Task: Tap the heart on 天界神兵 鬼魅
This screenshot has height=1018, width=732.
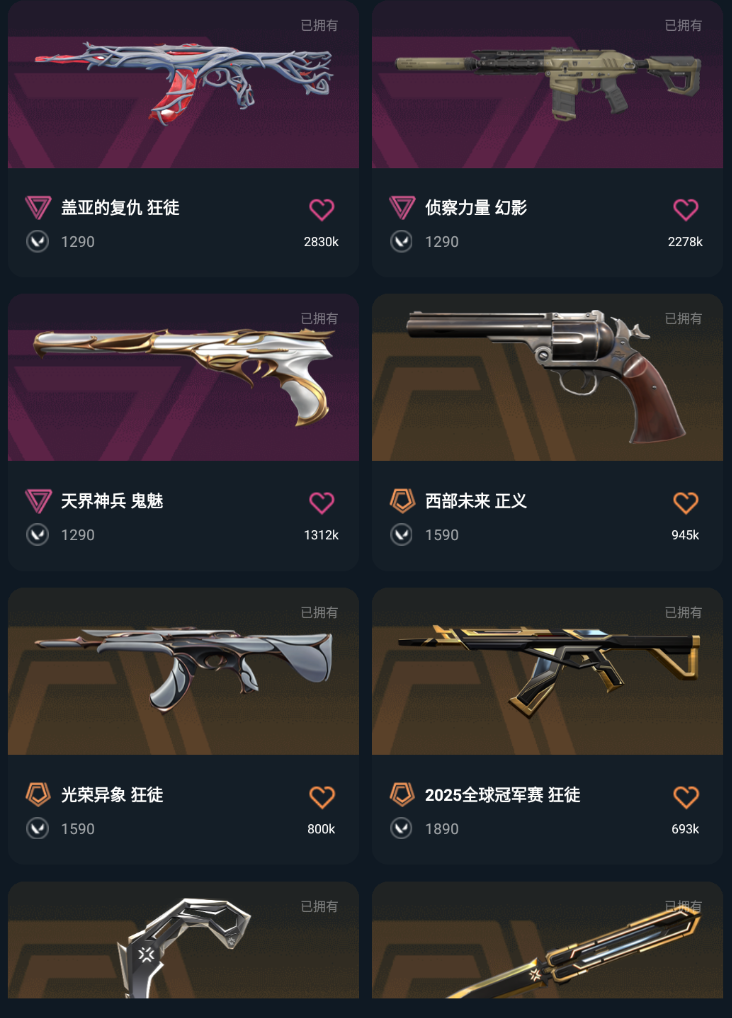Action: click(x=322, y=503)
